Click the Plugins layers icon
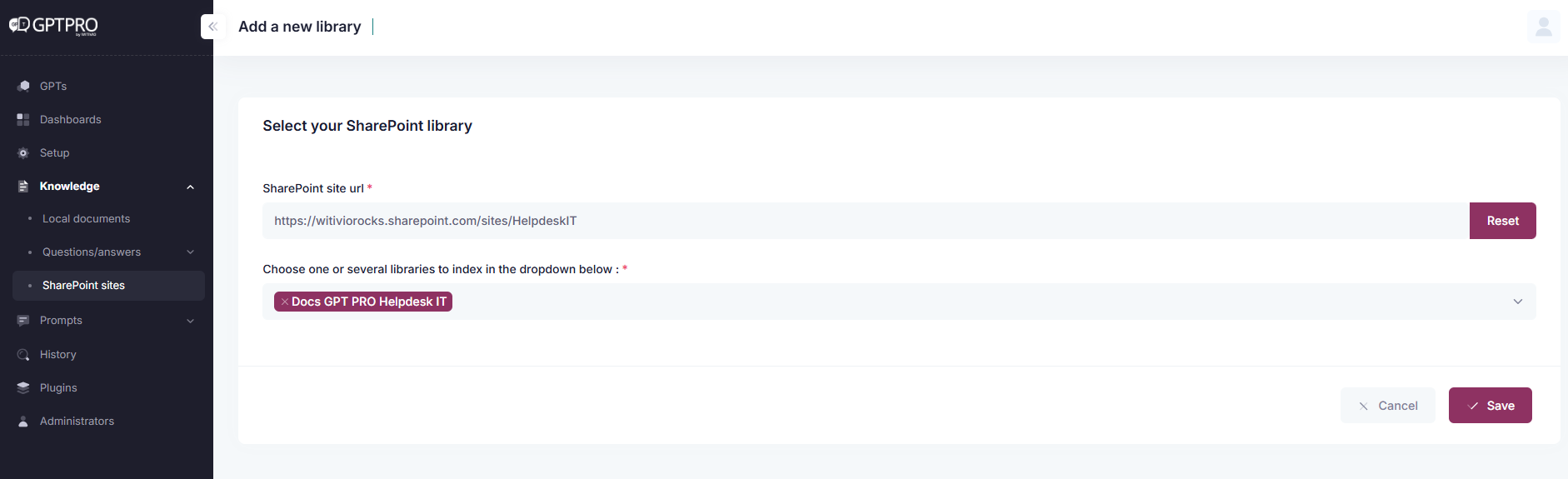This screenshot has width=1568, height=479. point(23,388)
